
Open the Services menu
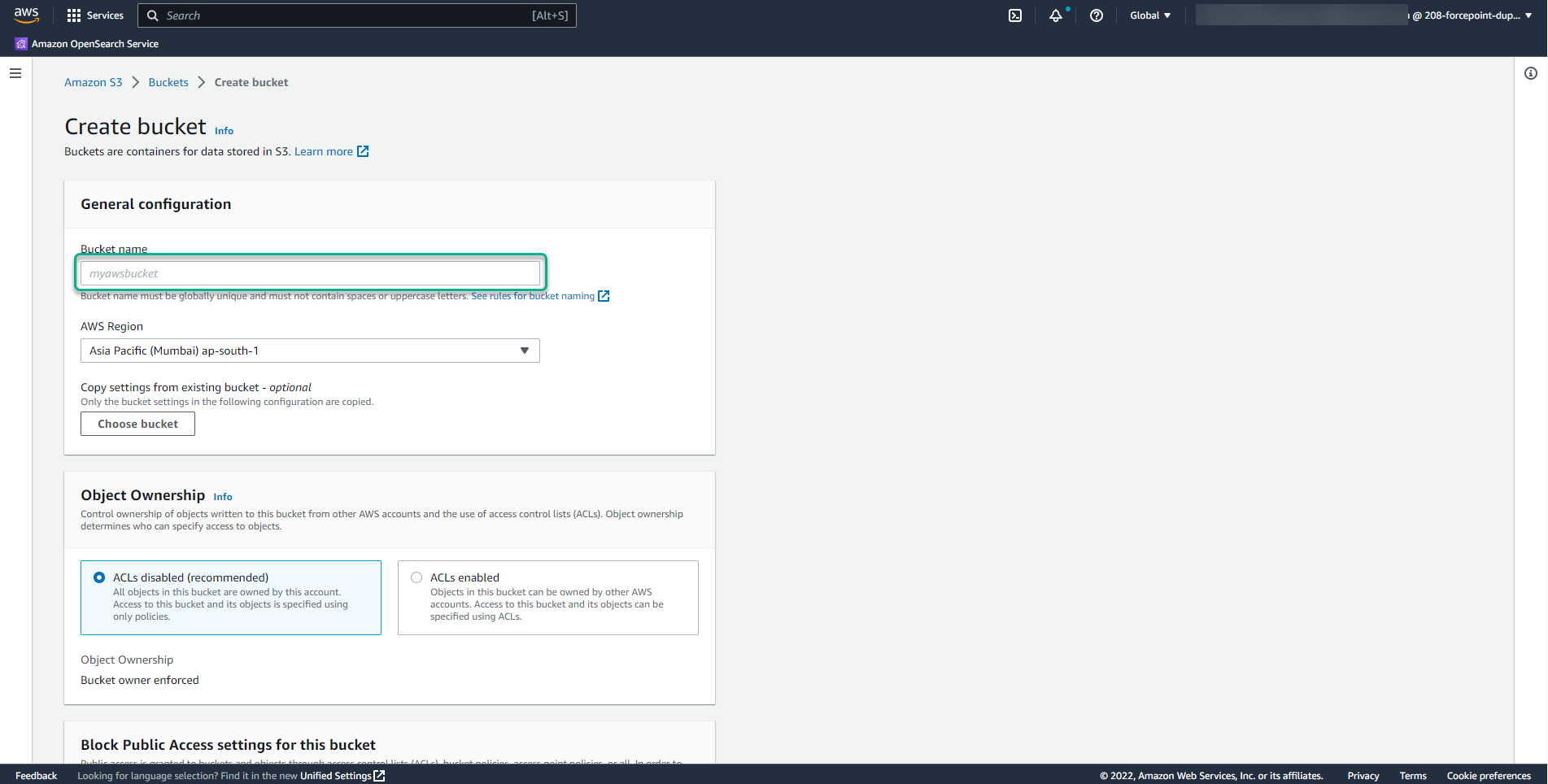pos(95,15)
